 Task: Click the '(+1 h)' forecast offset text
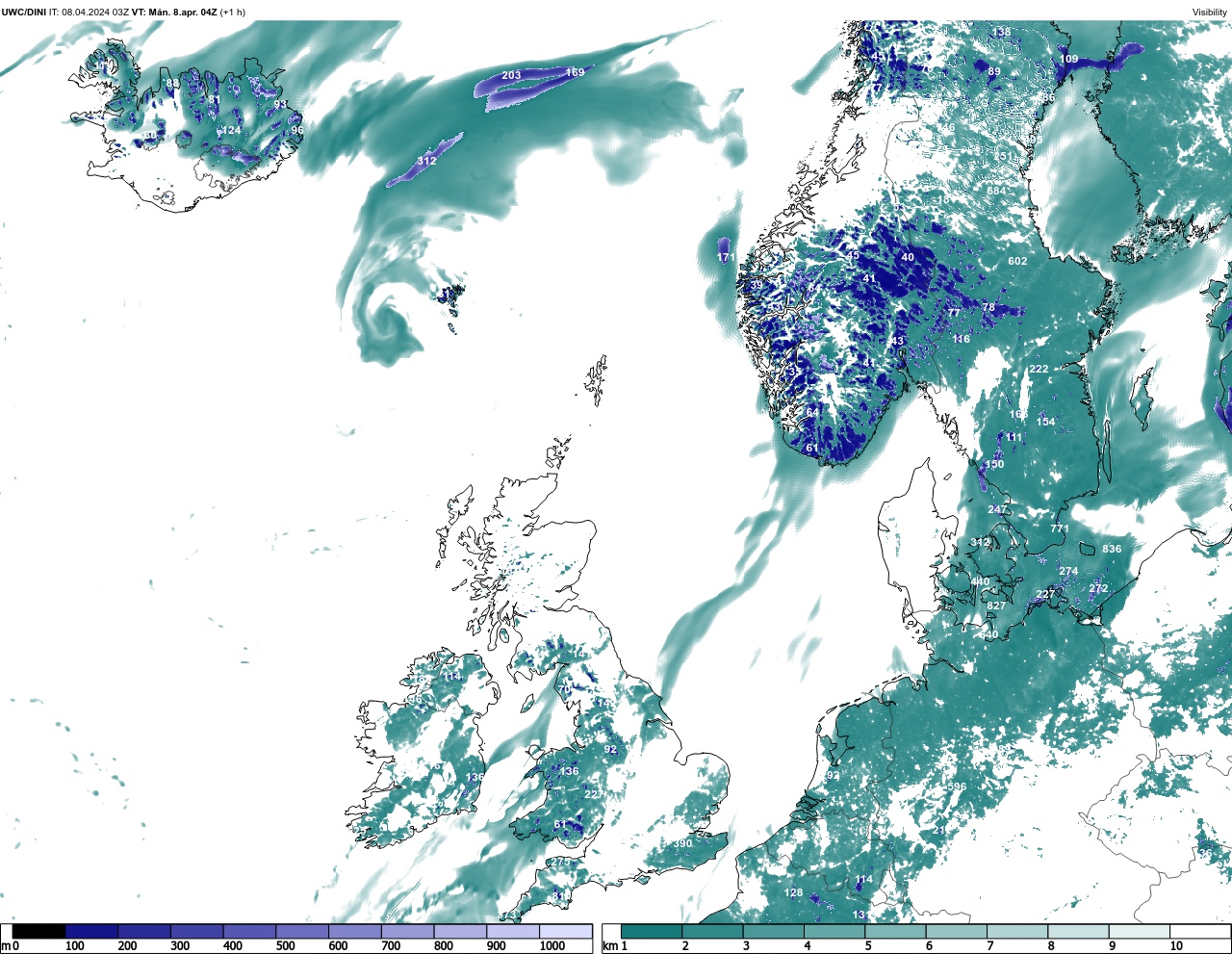click(x=233, y=12)
